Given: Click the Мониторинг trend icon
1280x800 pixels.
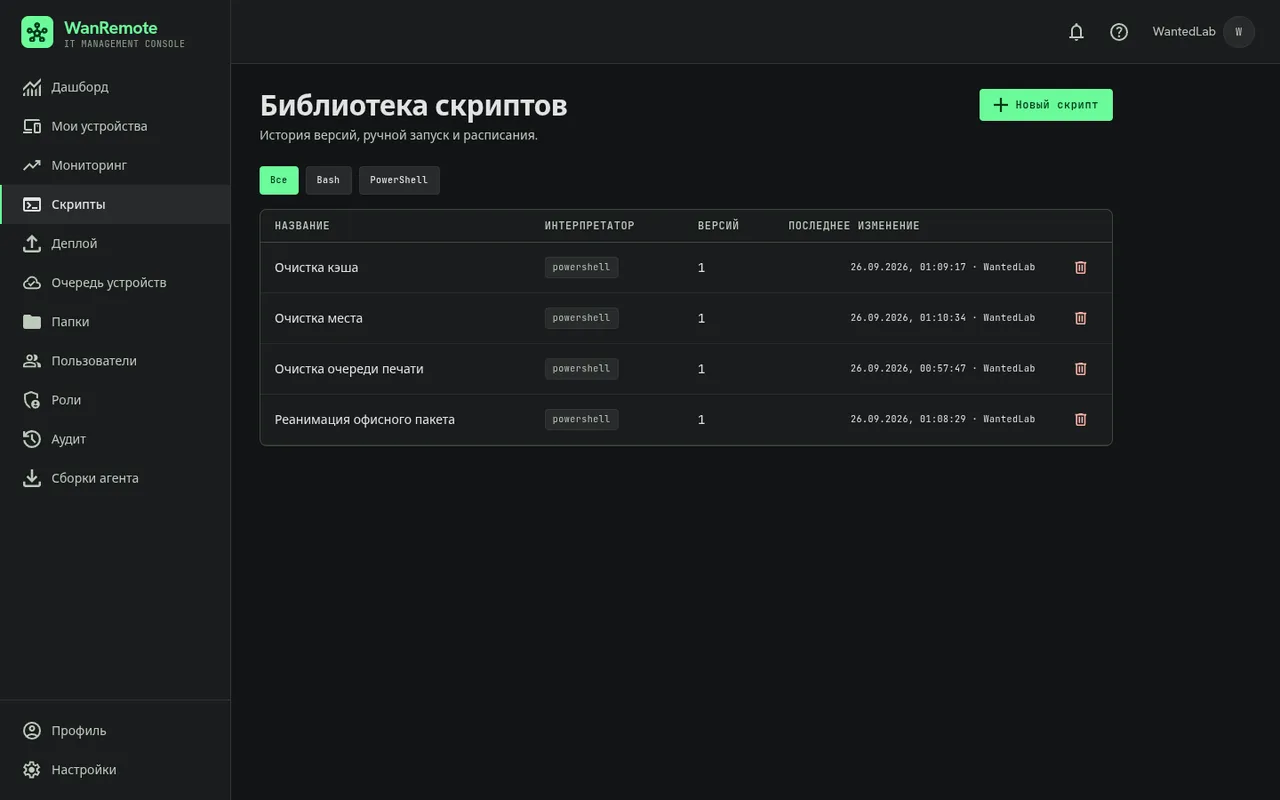Looking at the screenshot, I should click(x=32, y=165).
